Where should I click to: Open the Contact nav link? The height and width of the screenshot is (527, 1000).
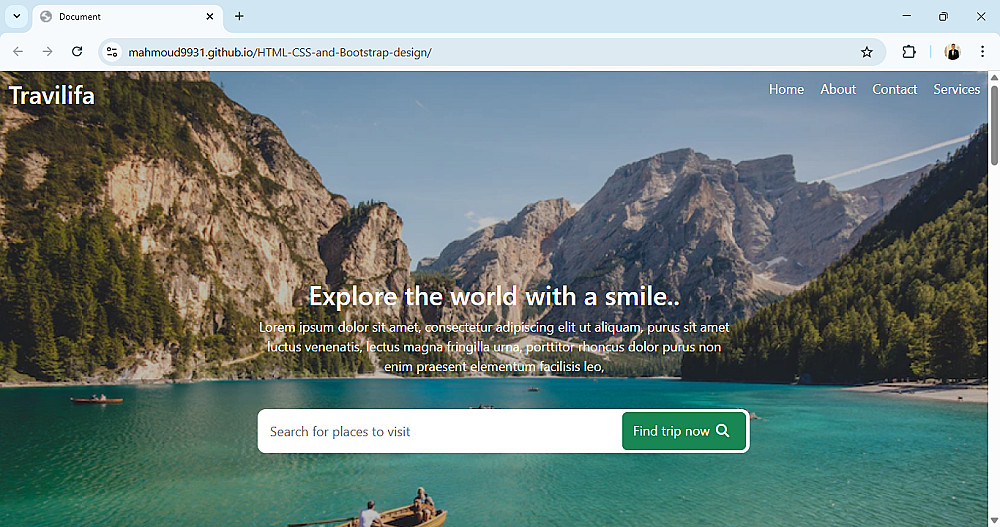coord(895,89)
